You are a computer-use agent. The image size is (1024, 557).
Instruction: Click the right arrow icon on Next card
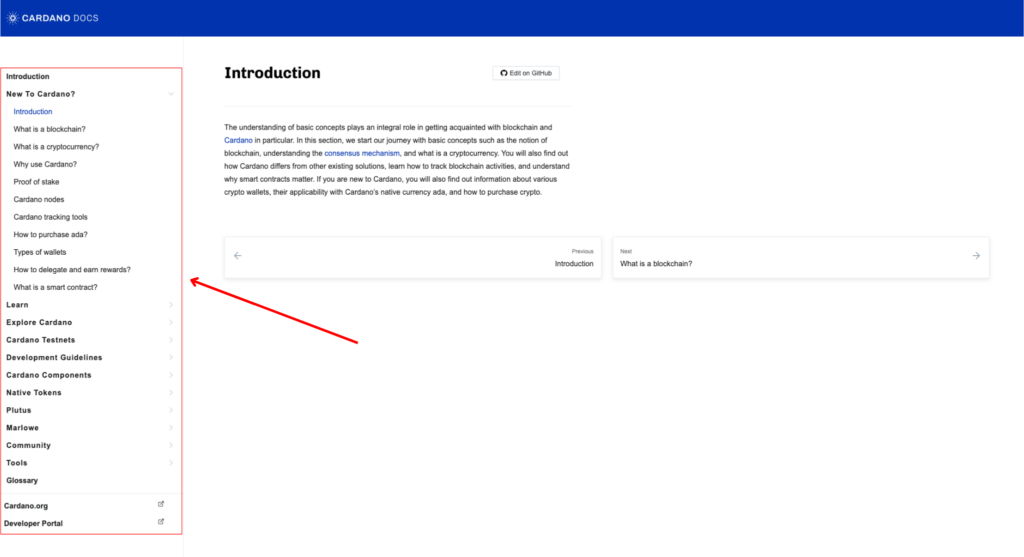[976, 256]
